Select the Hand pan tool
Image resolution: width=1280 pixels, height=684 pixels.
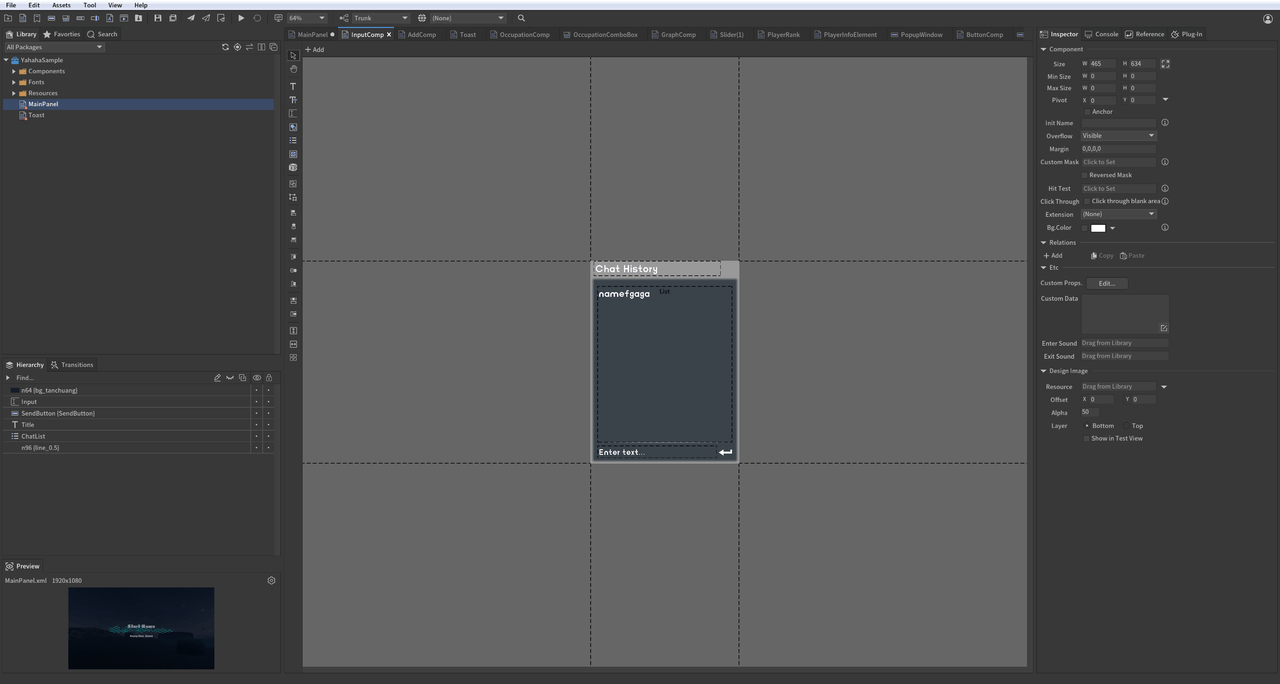point(293,69)
